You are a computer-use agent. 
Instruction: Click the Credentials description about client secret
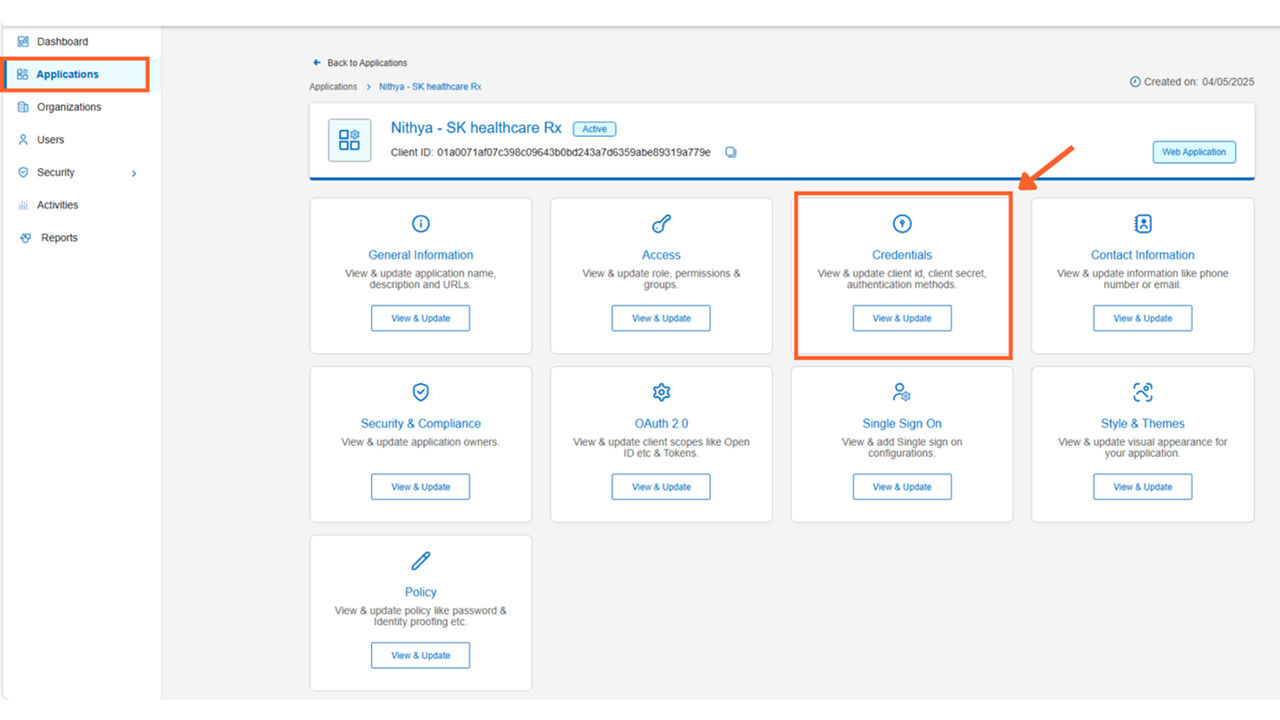click(x=902, y=279)
